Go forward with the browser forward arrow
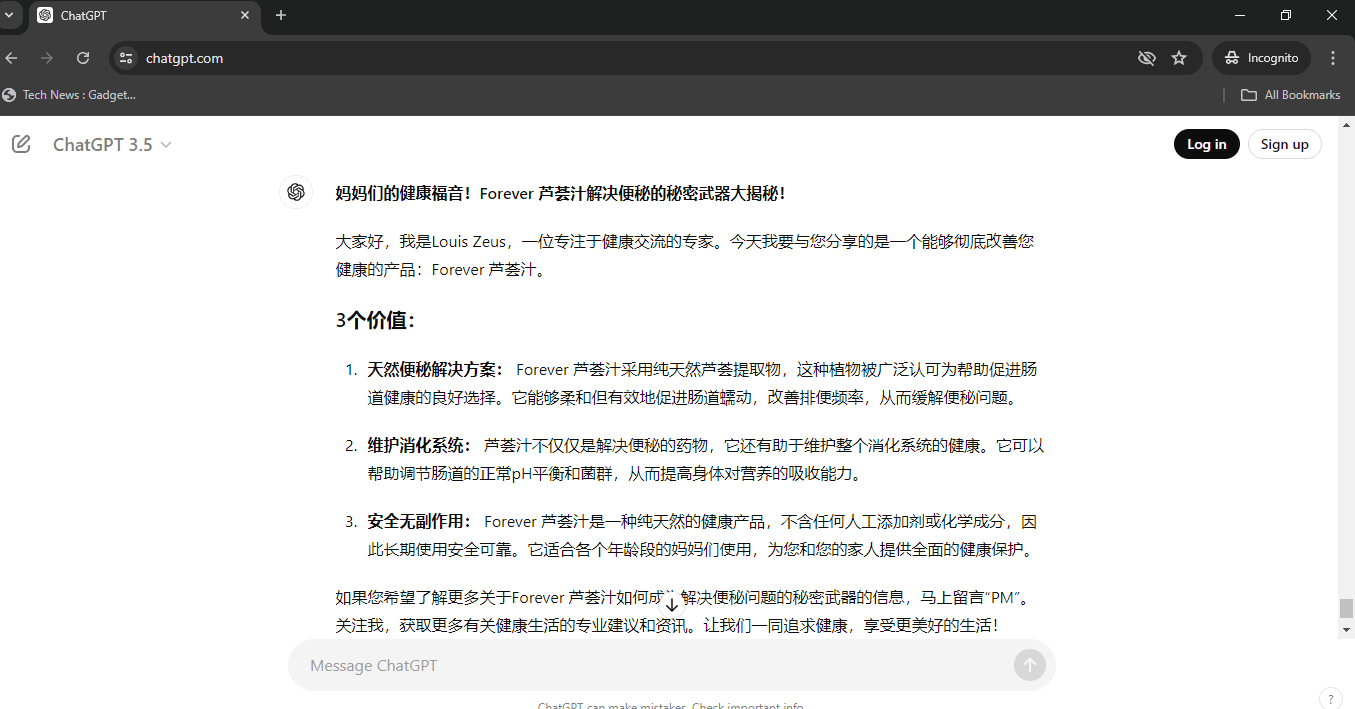This screenshot has width=1355, height=709. pyautogui.click(x=47, y=58)
